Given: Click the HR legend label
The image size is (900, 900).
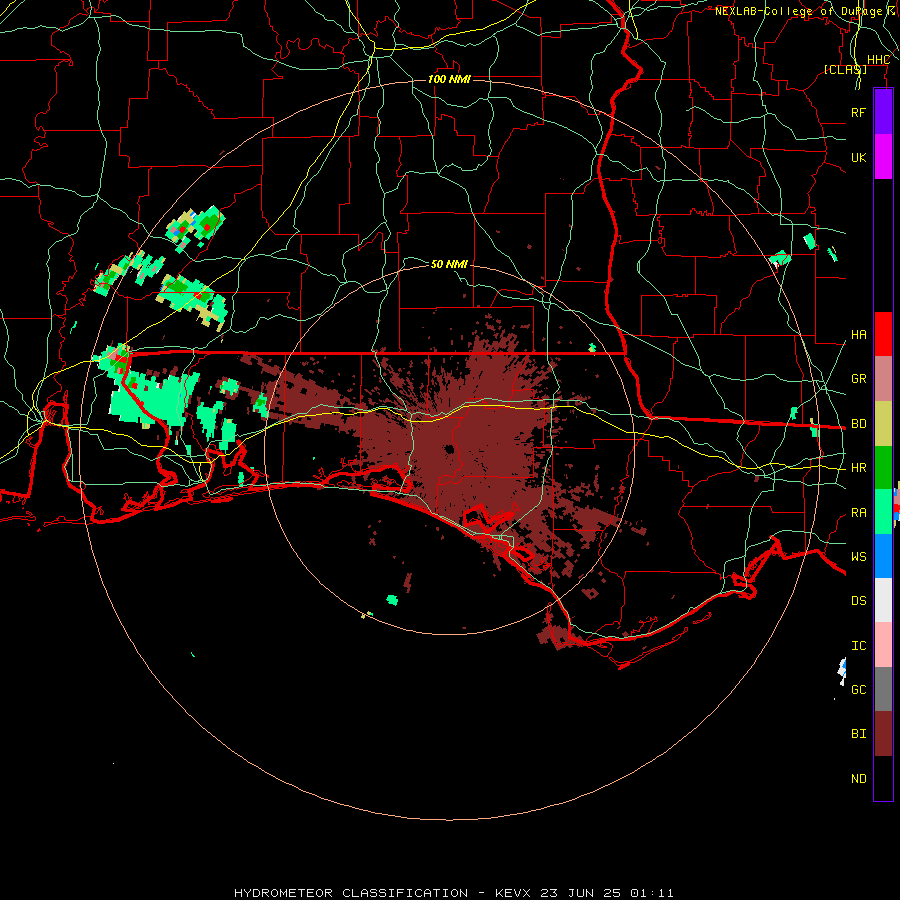Looking at the screenshot, I should (859, 468).
